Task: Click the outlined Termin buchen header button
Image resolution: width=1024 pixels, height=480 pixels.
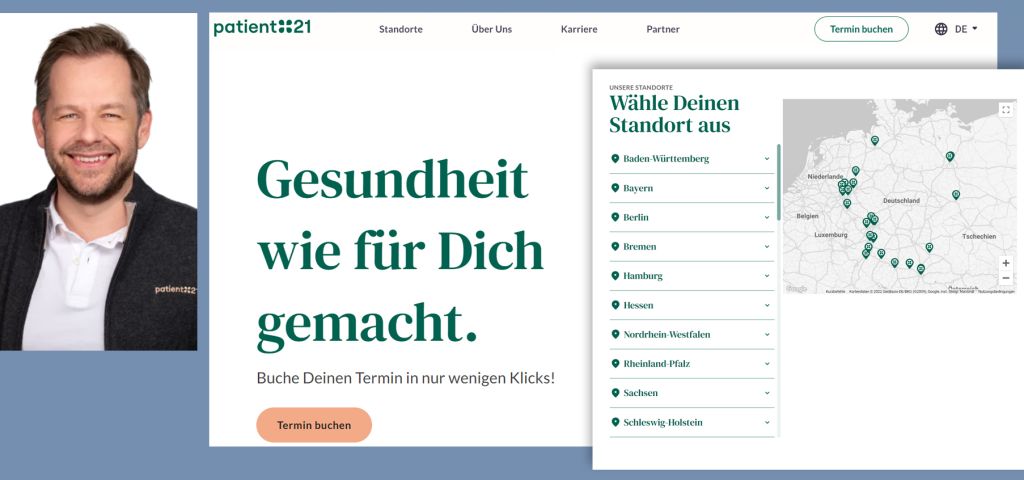Action: 861,29
